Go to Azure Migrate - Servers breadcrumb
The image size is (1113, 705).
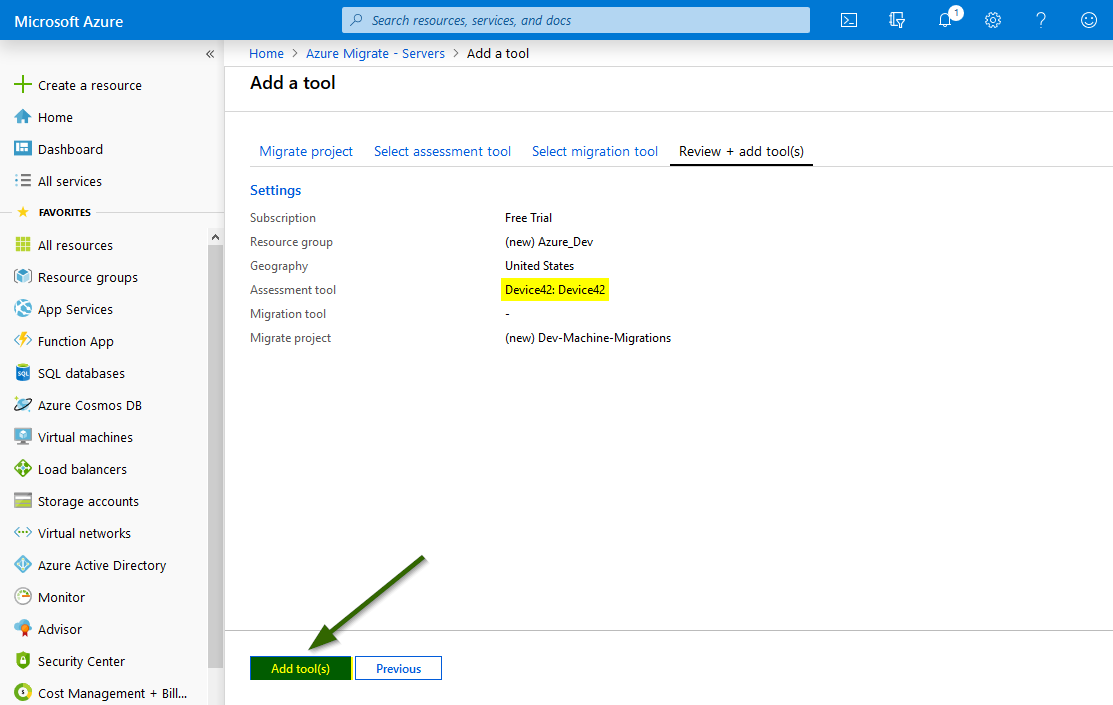376,54
